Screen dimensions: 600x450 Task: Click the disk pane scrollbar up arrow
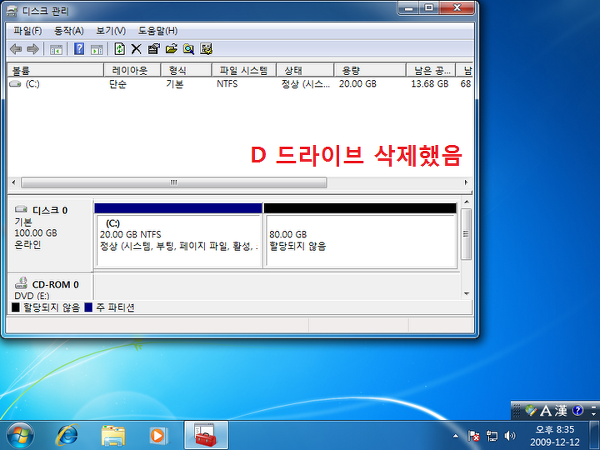tap(466, 202)
